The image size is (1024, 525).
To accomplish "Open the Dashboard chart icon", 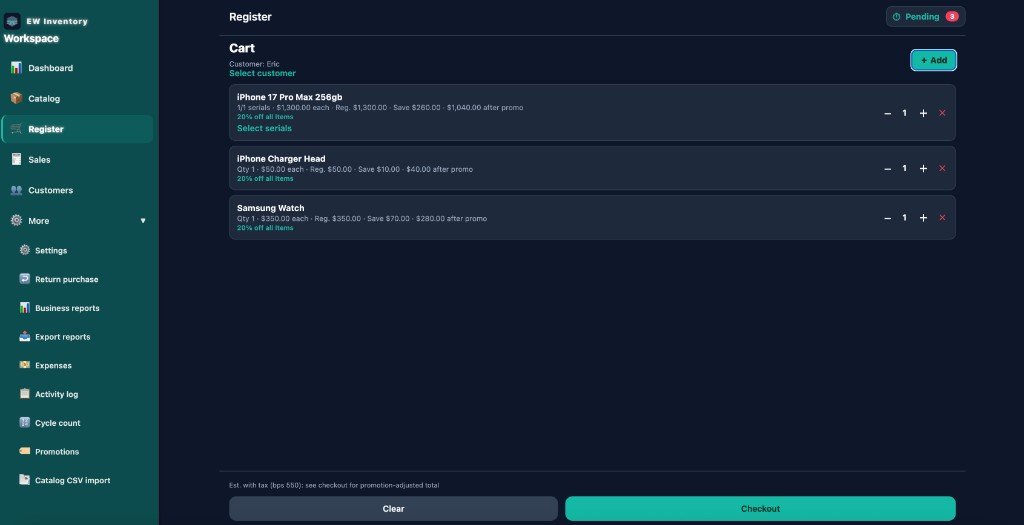I will (16, 68).
